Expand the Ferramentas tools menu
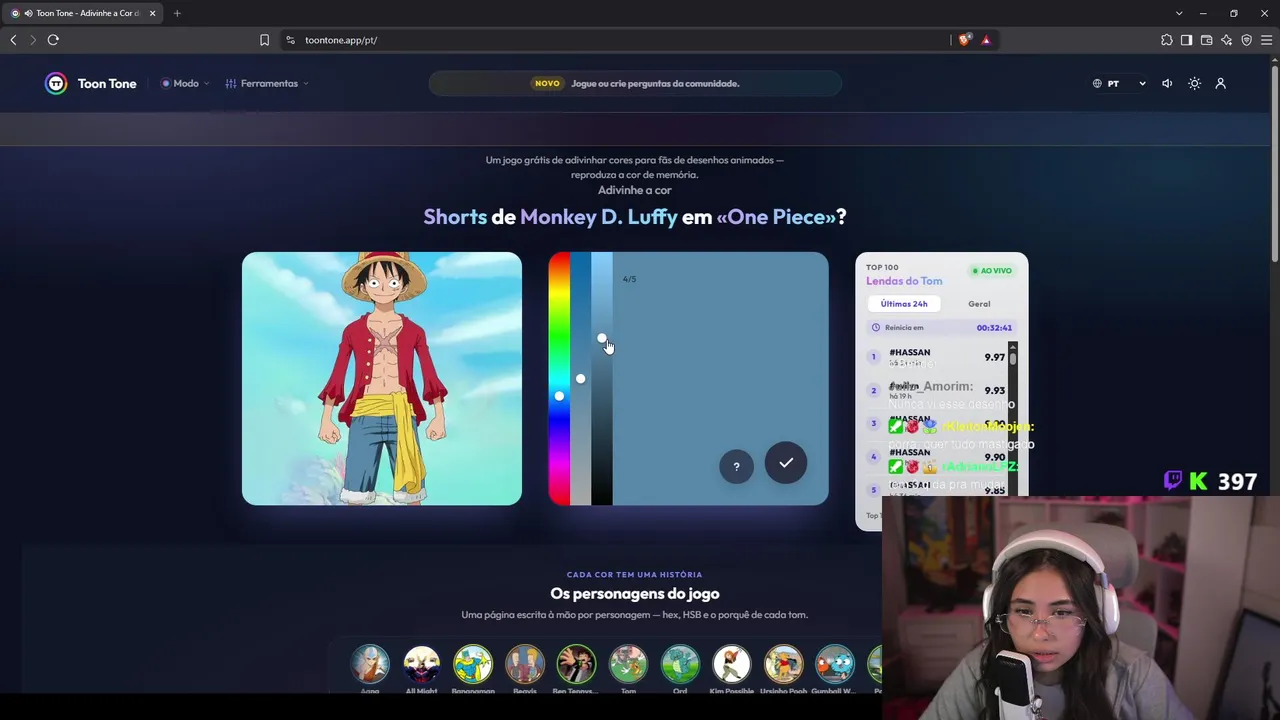 pyautogui.click(x=267, y=83)
